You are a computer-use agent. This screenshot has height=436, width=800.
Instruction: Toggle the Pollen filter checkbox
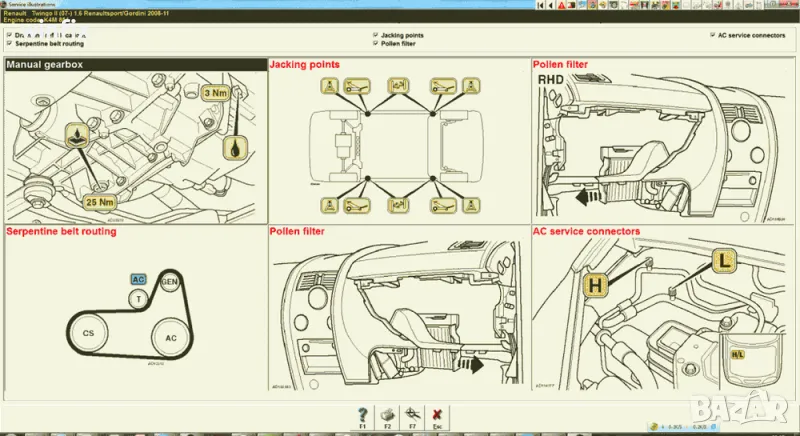click(375, 44)
